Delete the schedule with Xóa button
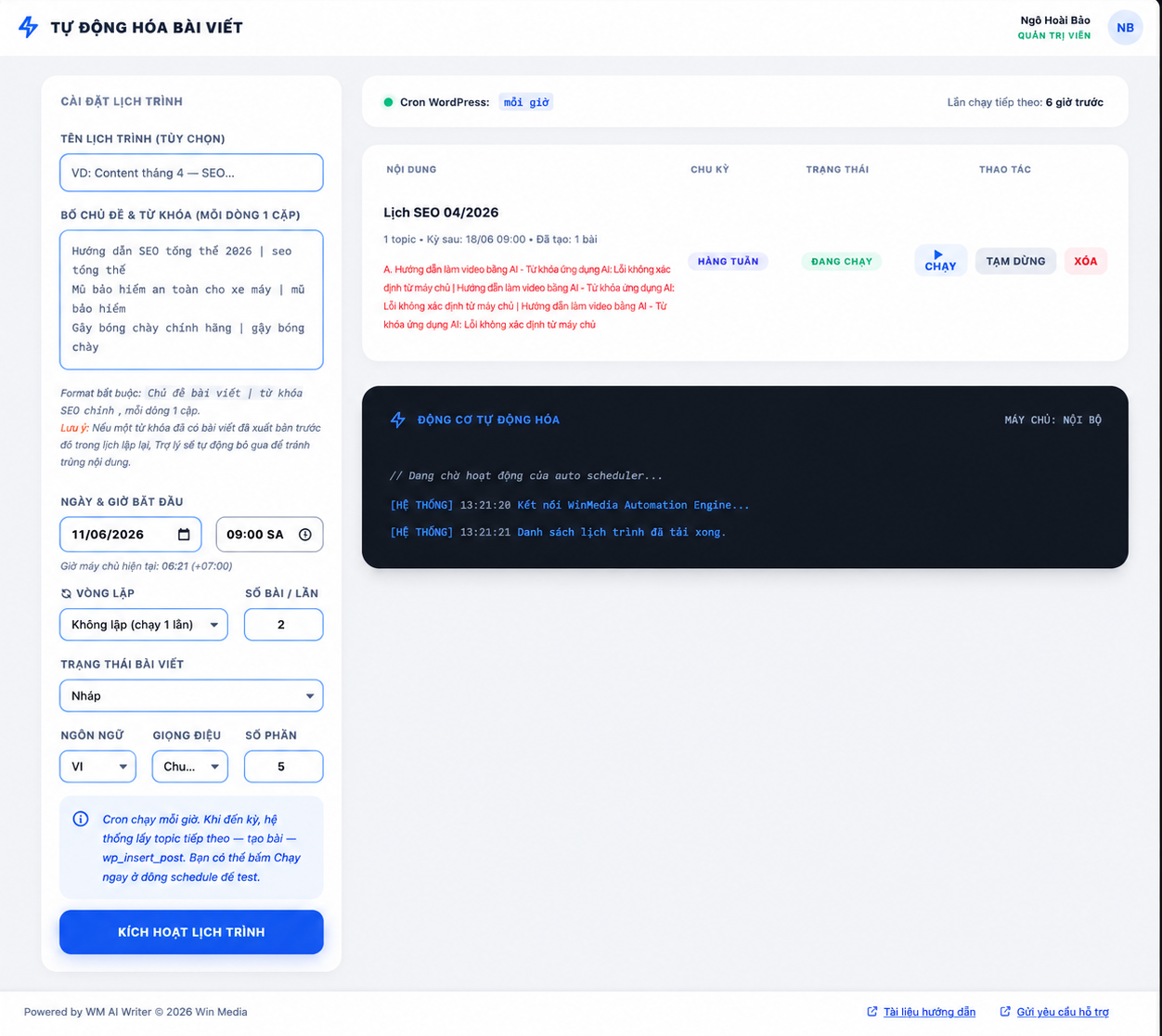The width and height of the screenshot is (1162, 1036). coord(1086,261)
